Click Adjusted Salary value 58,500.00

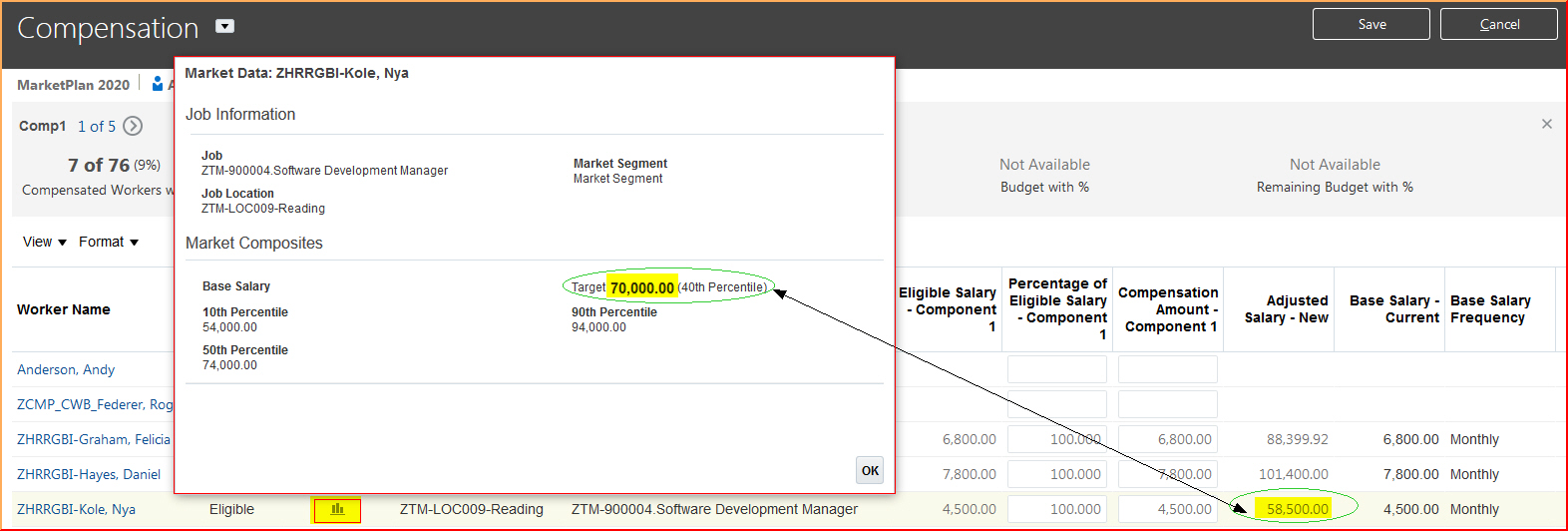(x=1297, y=509)
